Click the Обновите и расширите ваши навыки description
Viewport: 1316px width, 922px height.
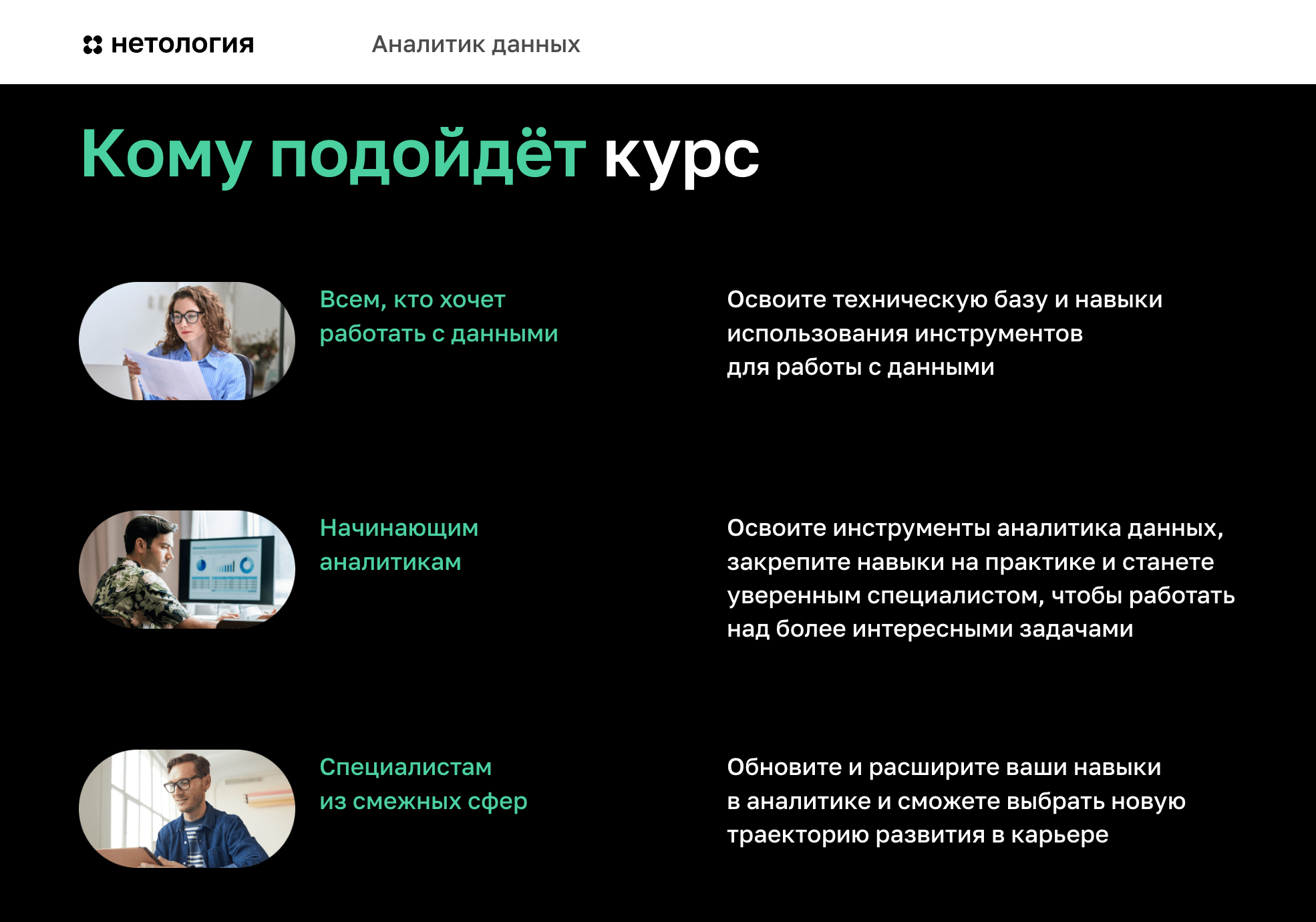(x=956, y=801)
